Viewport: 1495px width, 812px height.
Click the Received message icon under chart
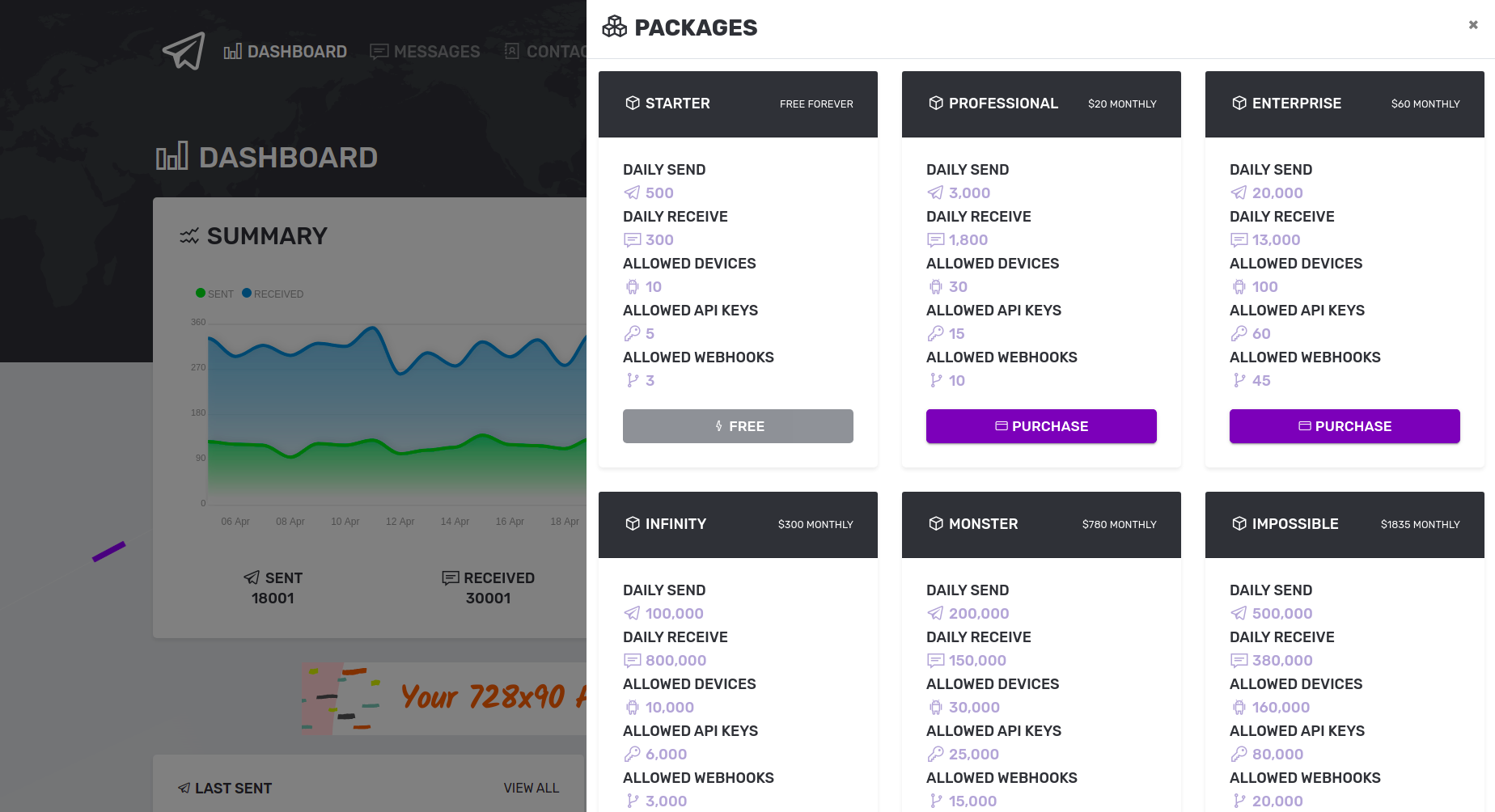click(x=451, y=577)
